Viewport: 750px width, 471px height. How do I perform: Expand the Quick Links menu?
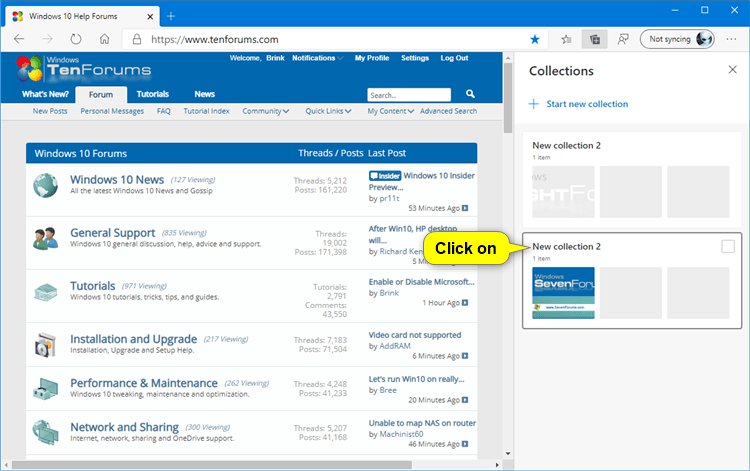pos(328,111)
